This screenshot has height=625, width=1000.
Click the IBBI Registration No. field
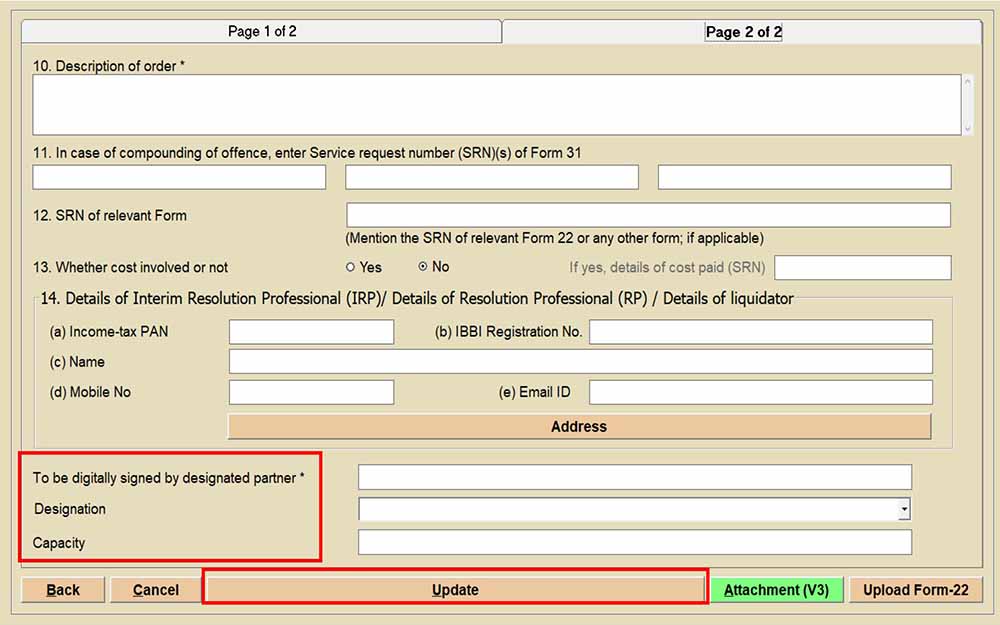coord(760,332)
